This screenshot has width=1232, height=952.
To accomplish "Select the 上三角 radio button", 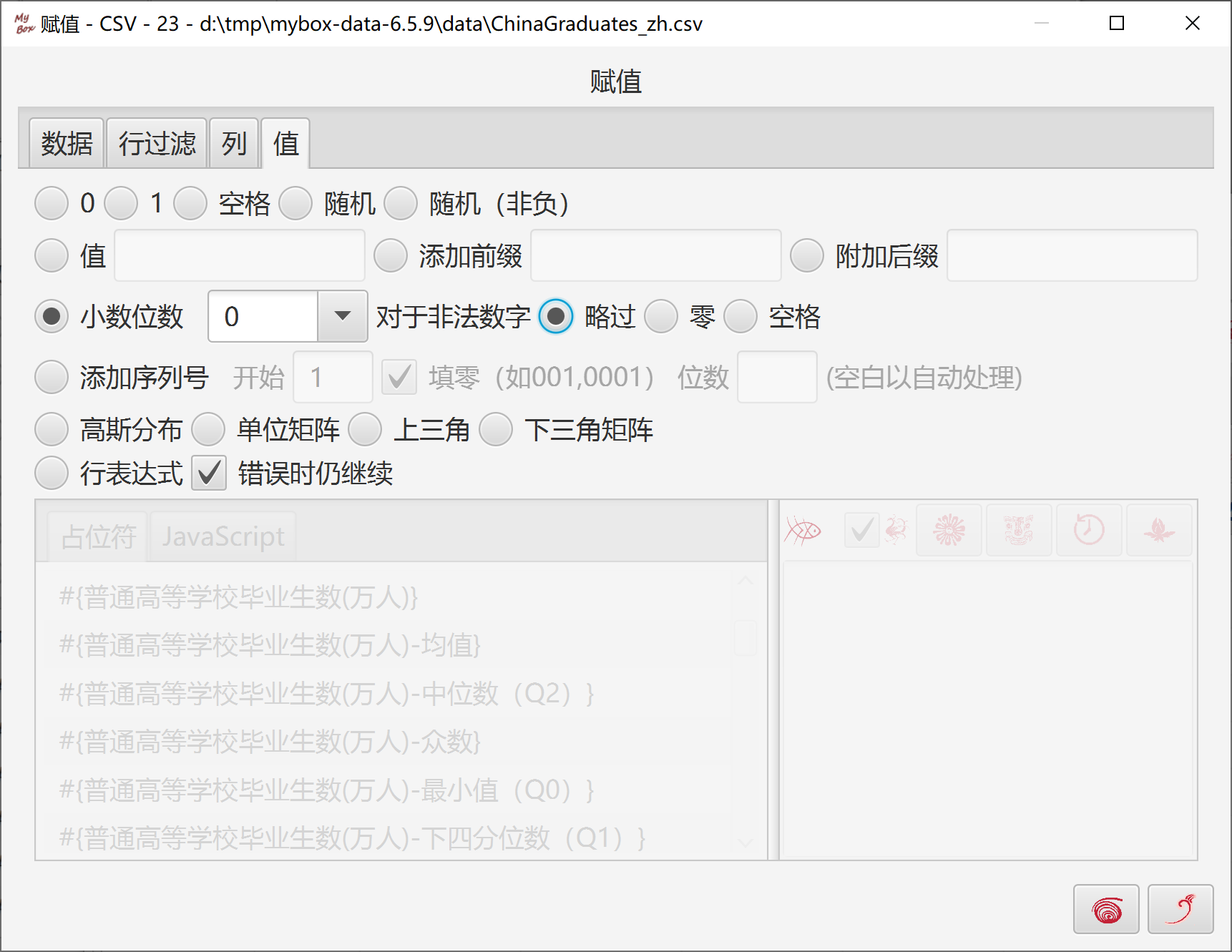I will point(366,430).
